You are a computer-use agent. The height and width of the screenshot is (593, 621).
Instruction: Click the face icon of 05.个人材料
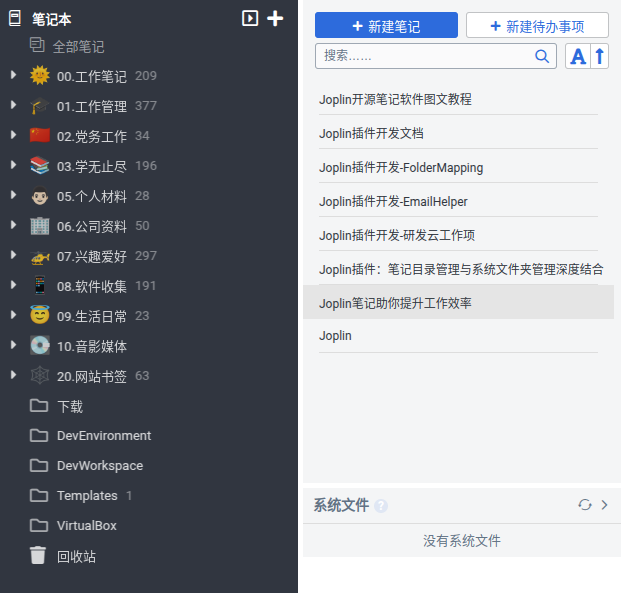(x=40, y=196)
